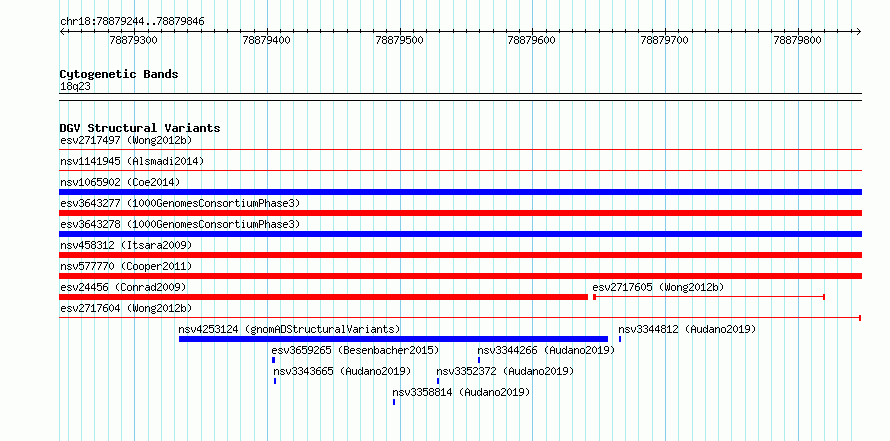Image resolution: width=890 pixels, height=441 pixels.
Task: Click the red bar under nsv458312
Action: [461, 255]
